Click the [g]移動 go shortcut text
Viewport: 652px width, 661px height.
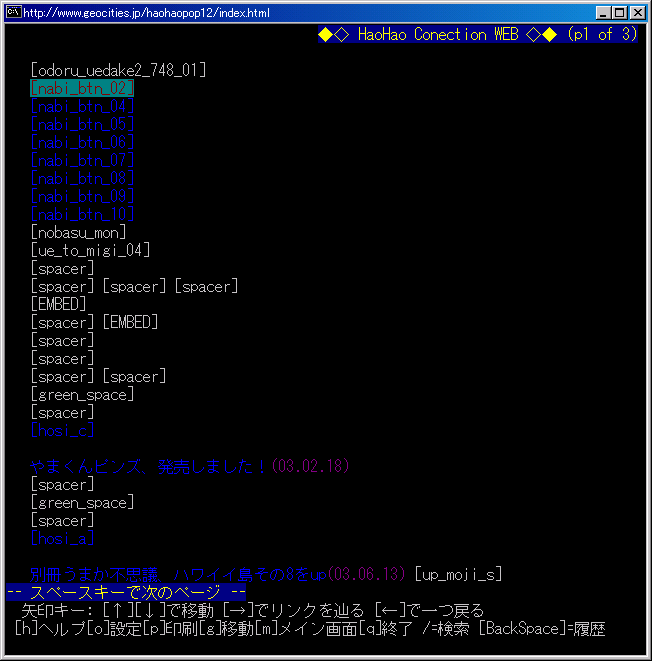pos(226,629)
